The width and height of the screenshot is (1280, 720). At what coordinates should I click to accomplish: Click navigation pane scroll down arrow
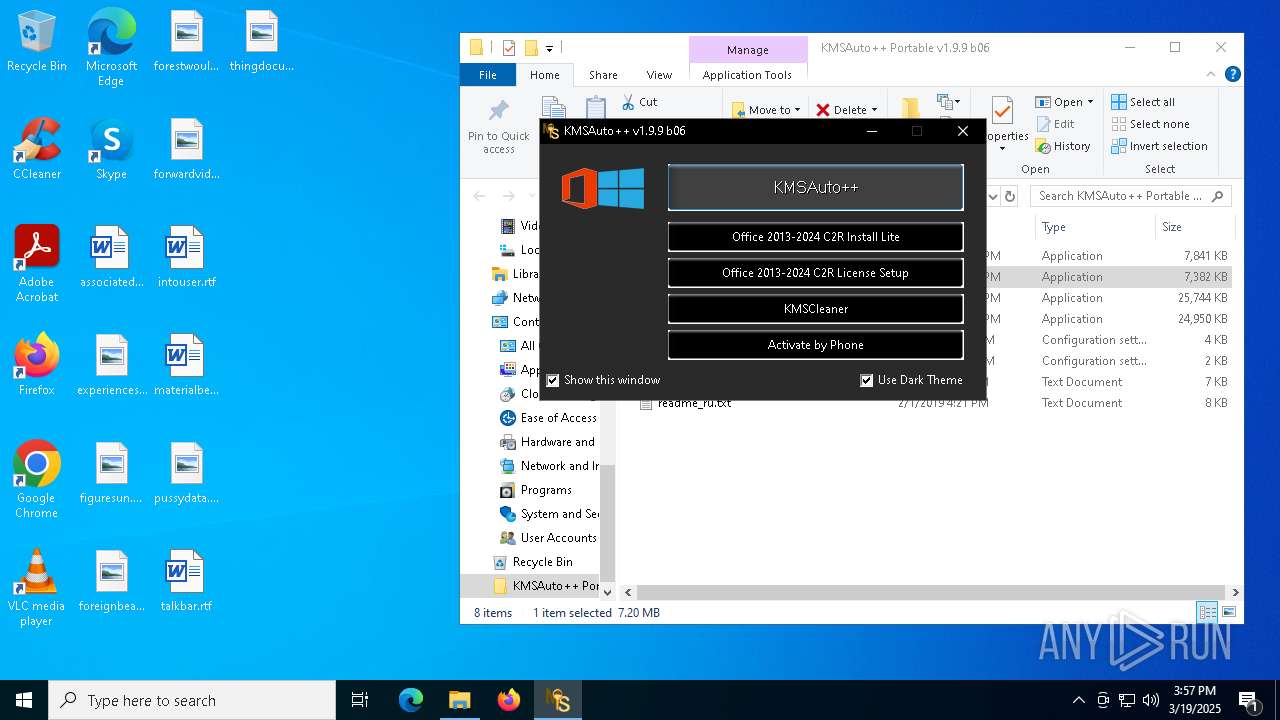coord(607,592)
